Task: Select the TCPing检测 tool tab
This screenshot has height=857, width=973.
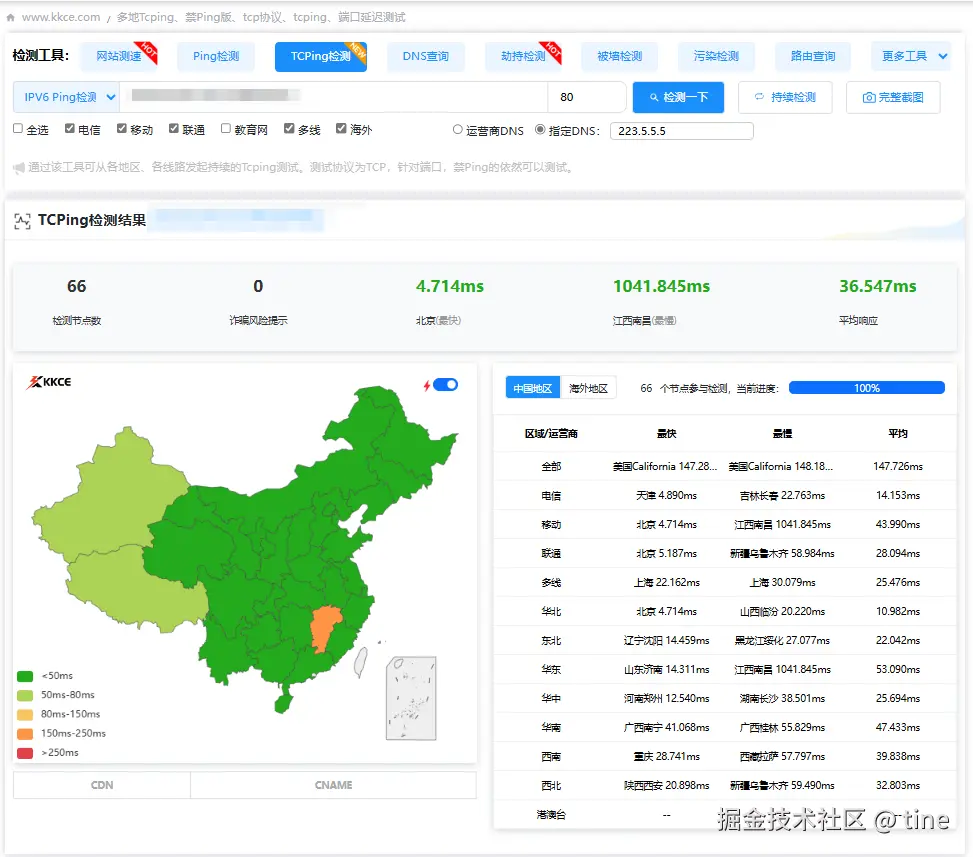Action: click(321, 56)
